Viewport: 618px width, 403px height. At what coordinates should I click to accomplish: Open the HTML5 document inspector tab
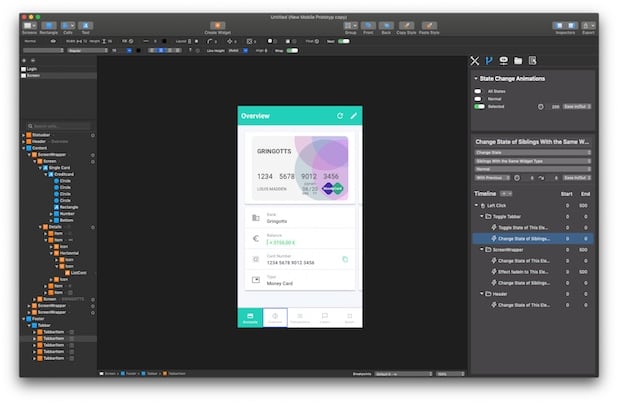point(532,61)
